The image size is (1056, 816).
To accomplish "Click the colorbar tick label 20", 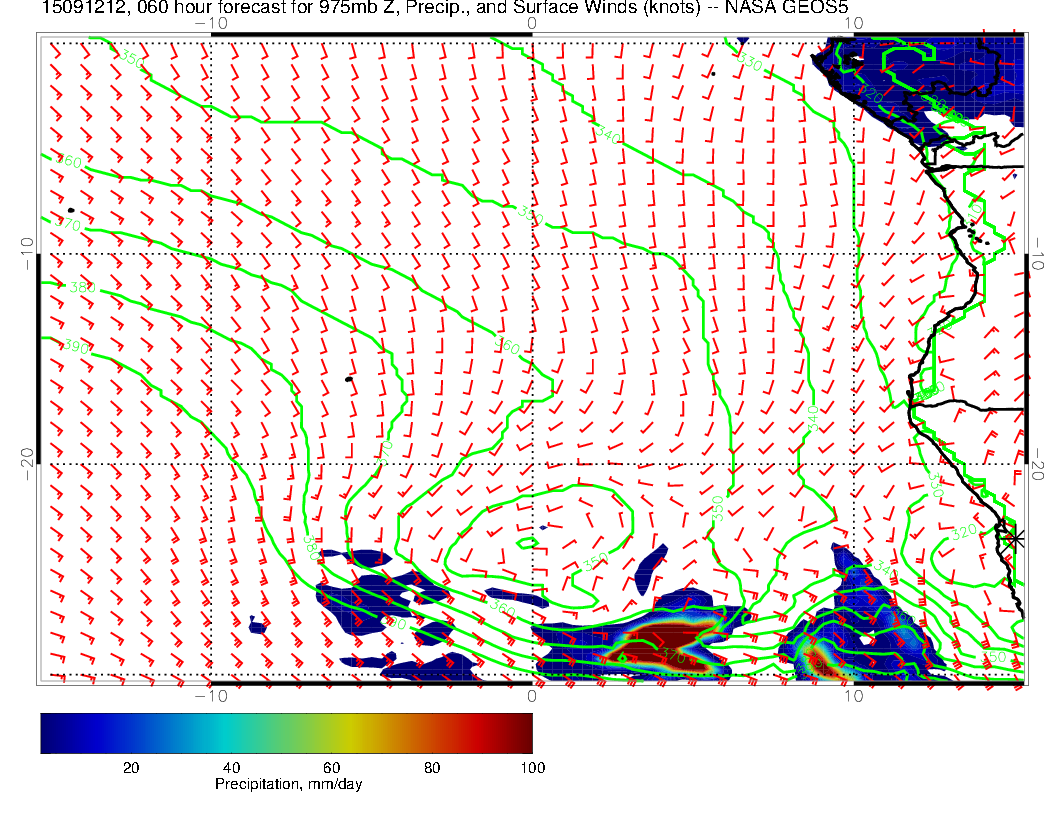I will [x=130, y=767].
